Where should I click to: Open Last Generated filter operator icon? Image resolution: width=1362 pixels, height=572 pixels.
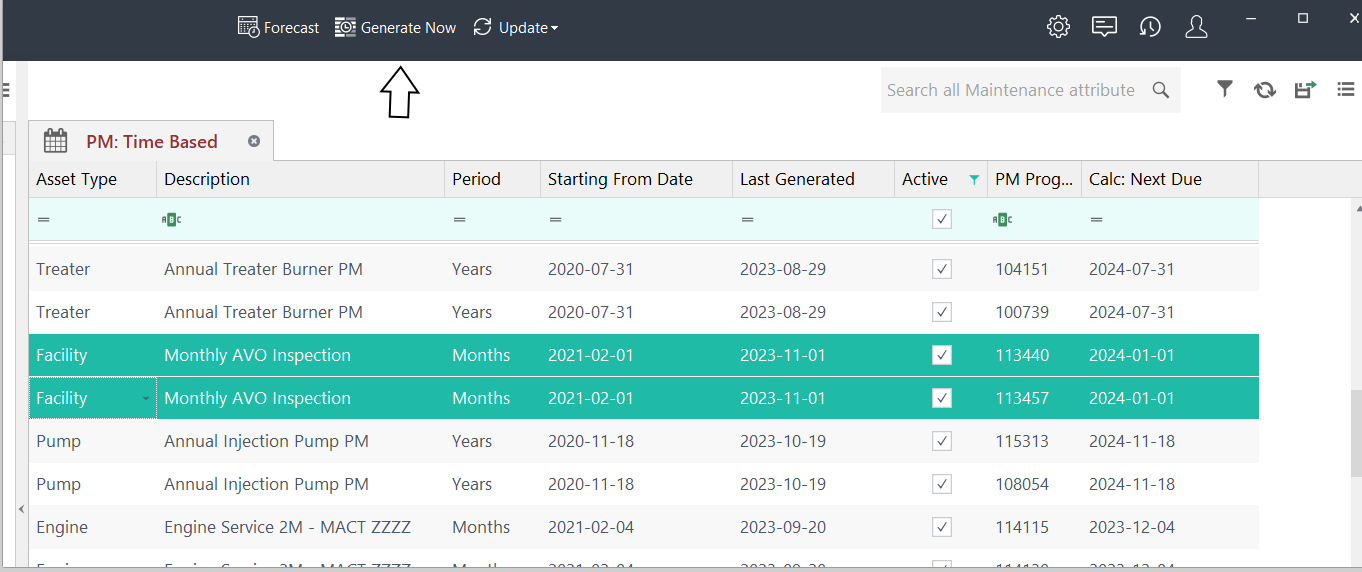(747, 219)
